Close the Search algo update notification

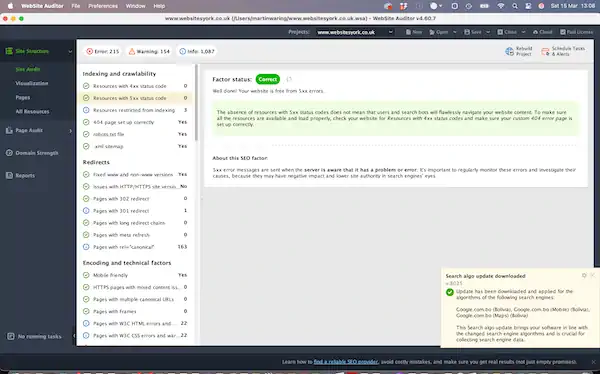(592, 276)
